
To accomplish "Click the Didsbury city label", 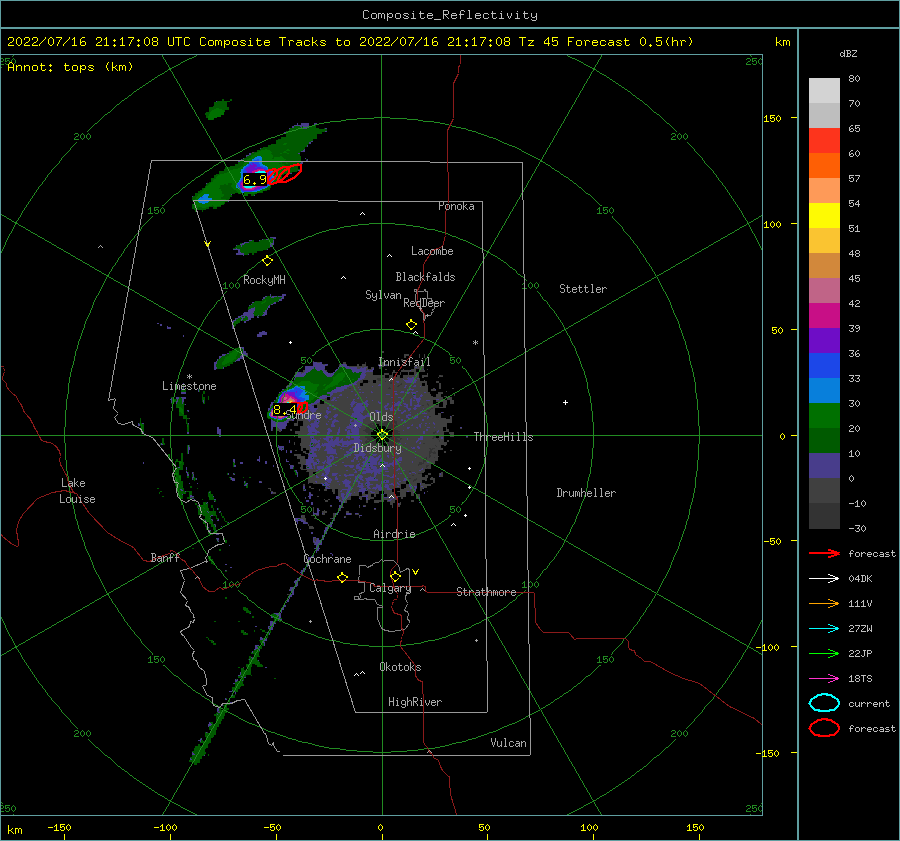I will point(378,448).
